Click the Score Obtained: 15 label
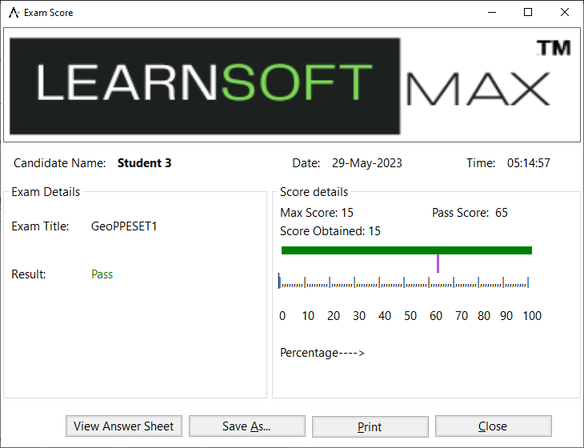The height and width of the screenshot is (448, 584). [330, 231]
